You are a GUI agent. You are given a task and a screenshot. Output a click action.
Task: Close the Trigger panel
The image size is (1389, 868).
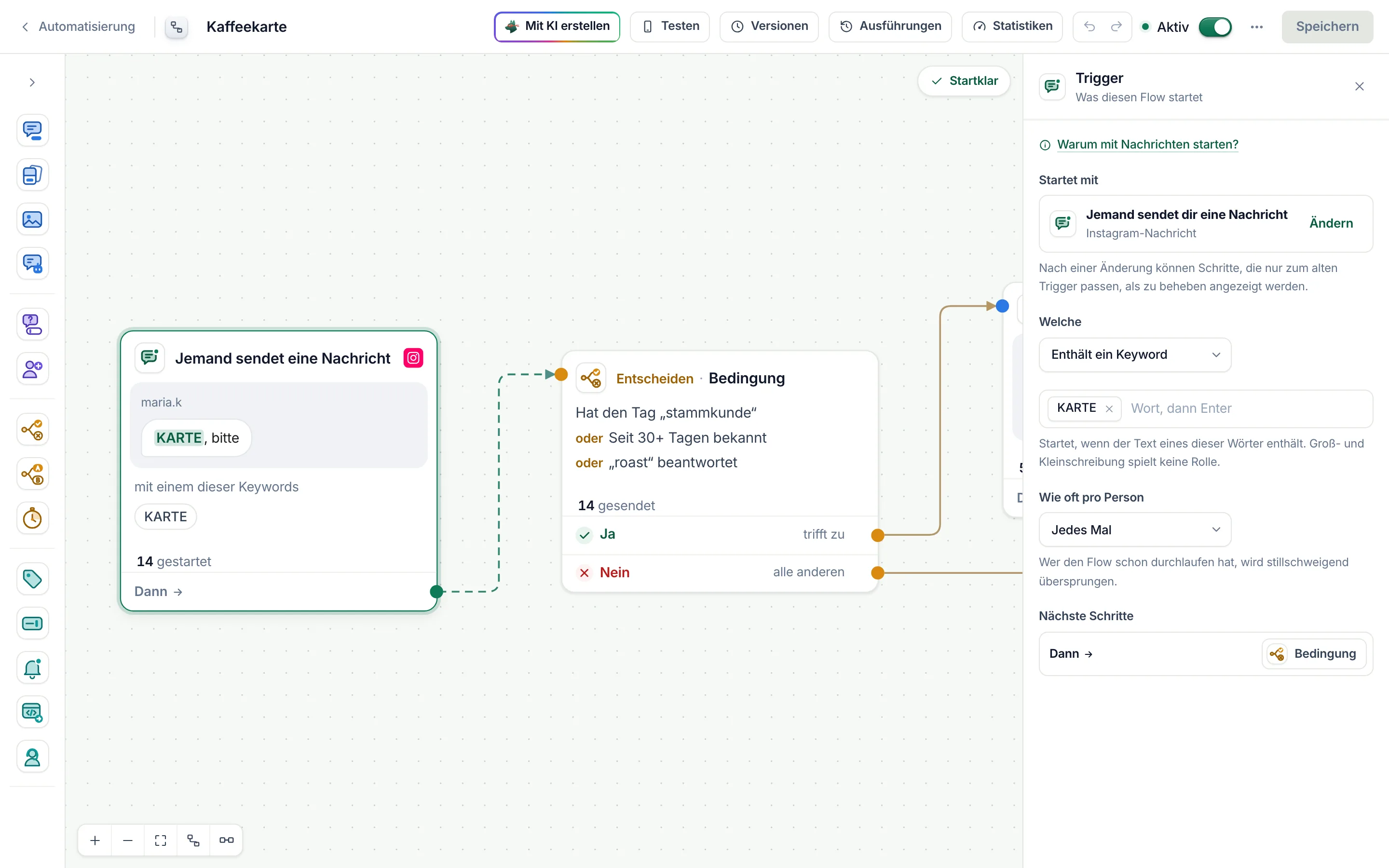(1359, 87)
